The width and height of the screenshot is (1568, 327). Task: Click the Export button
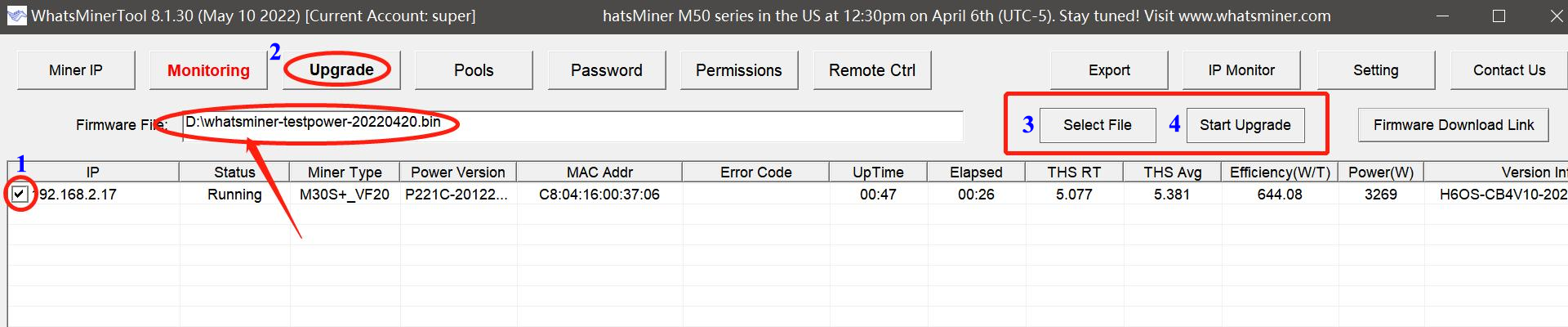1109,70
